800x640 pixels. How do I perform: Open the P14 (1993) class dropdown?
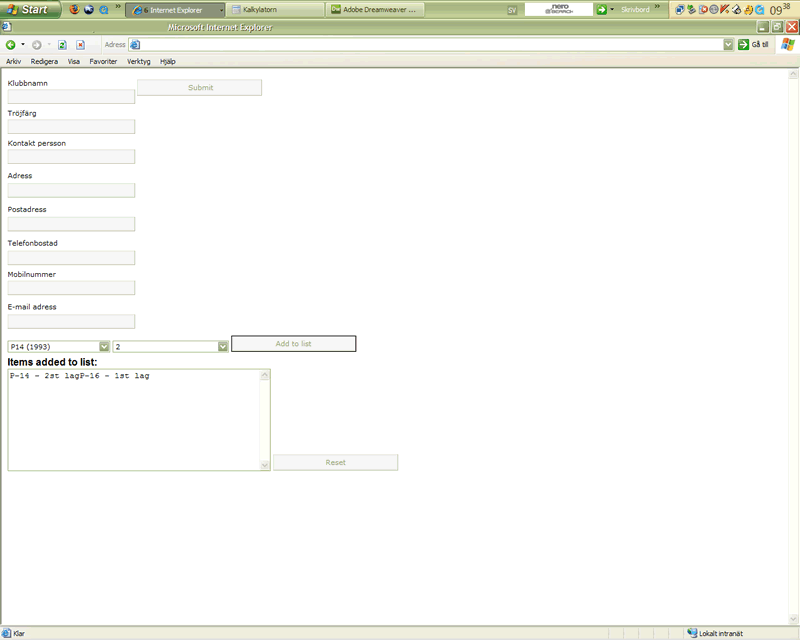point(59,347)
